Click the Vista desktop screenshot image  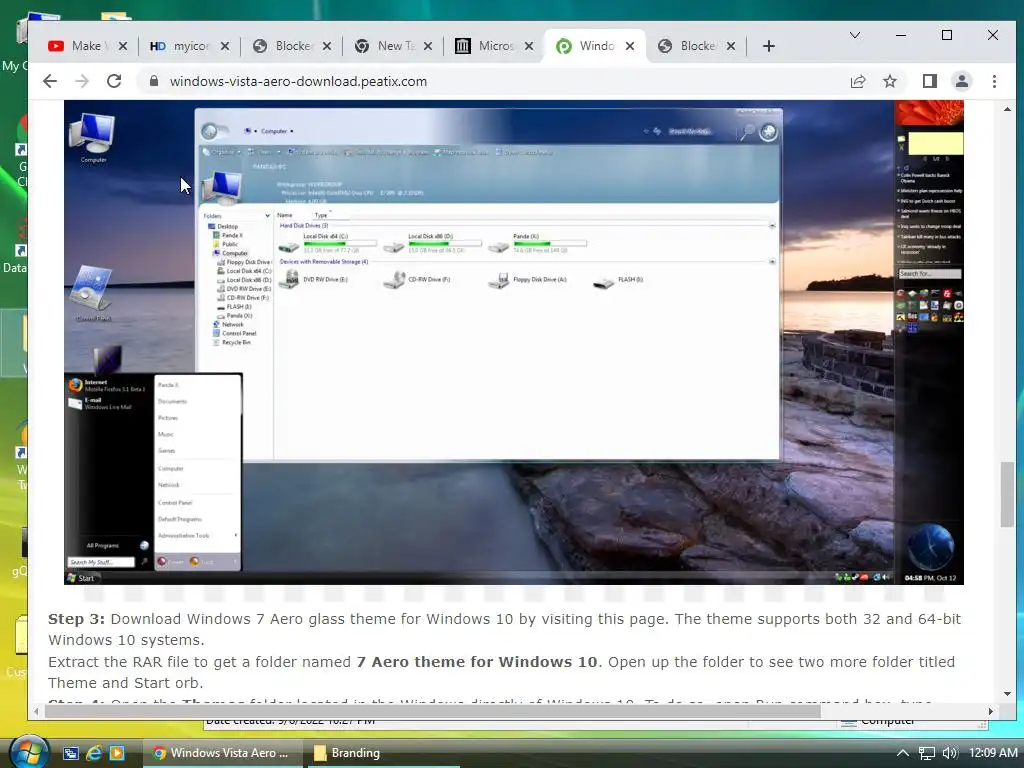[x=514, y=342]
